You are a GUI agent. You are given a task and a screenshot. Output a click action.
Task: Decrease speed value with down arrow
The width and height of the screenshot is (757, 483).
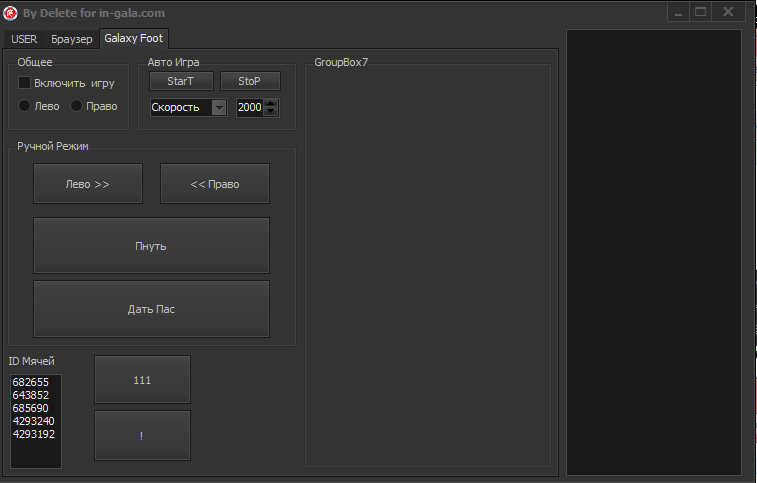click(271, 112)
